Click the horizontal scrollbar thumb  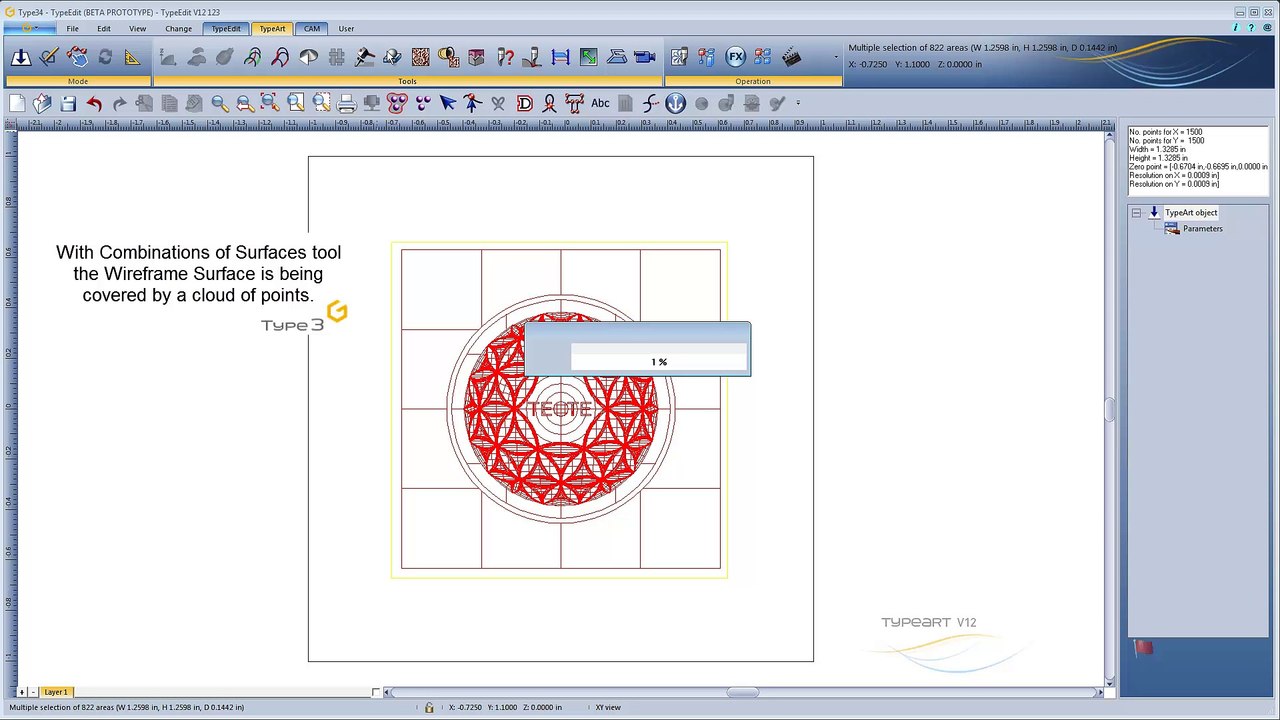tap(743, 692)
